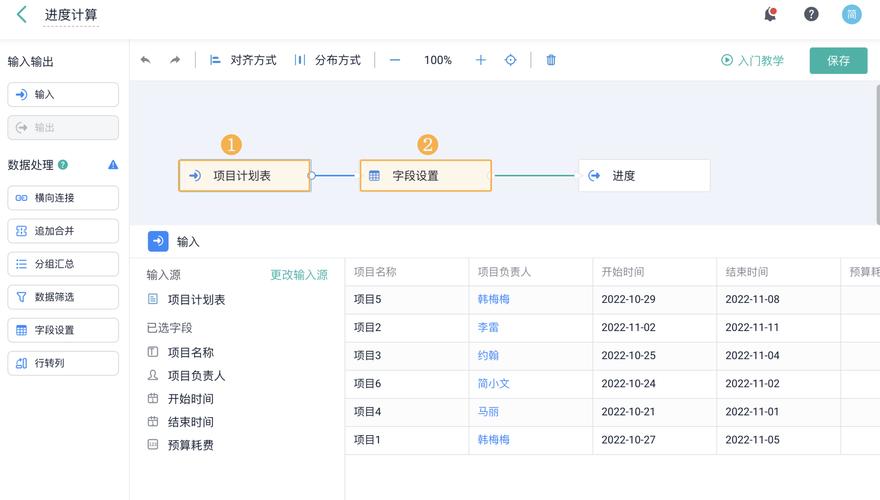Open the 简小文 member link

(494, 383)
